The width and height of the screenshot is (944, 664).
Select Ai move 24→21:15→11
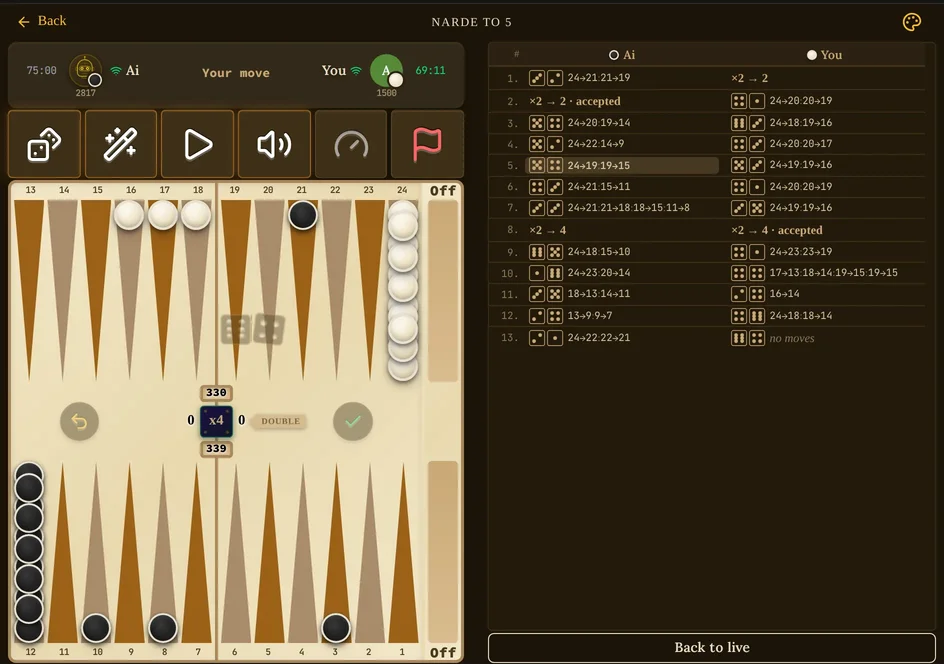(598, 187)
